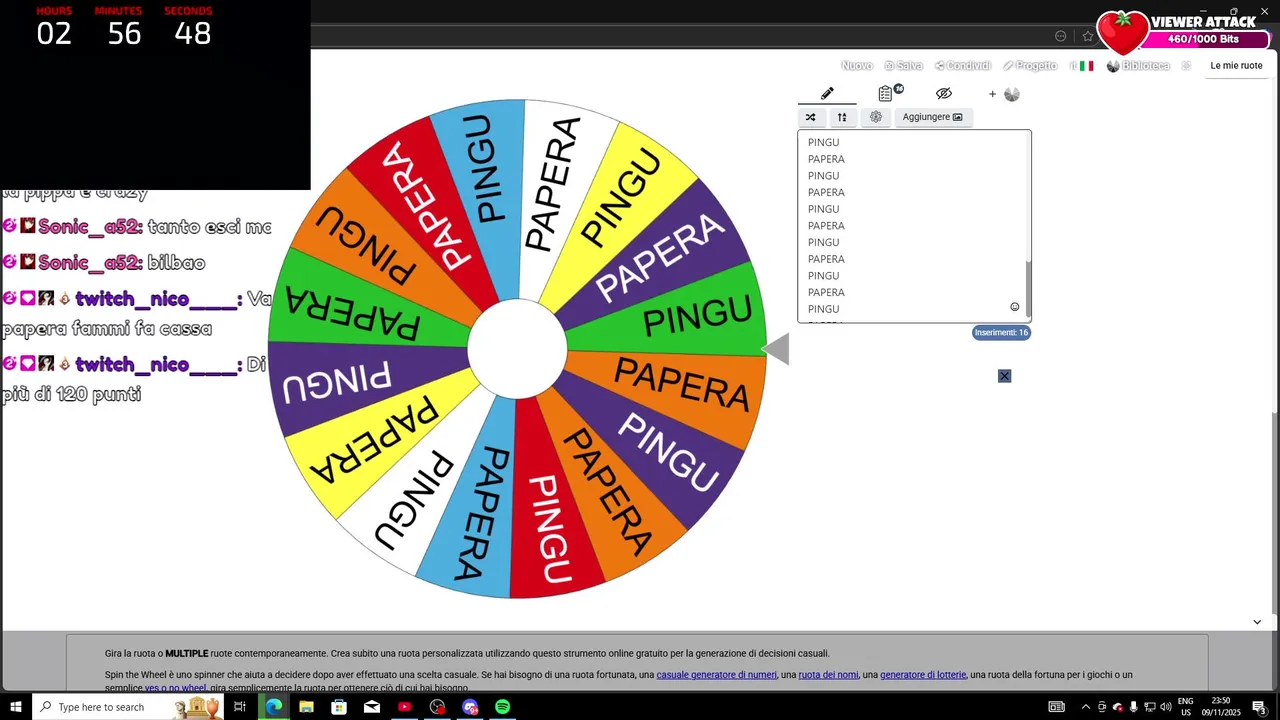Open File Explorer from the taskbar
Image resolution: width=1280 pixels, height=720 pixels.
tap(306, 707)
